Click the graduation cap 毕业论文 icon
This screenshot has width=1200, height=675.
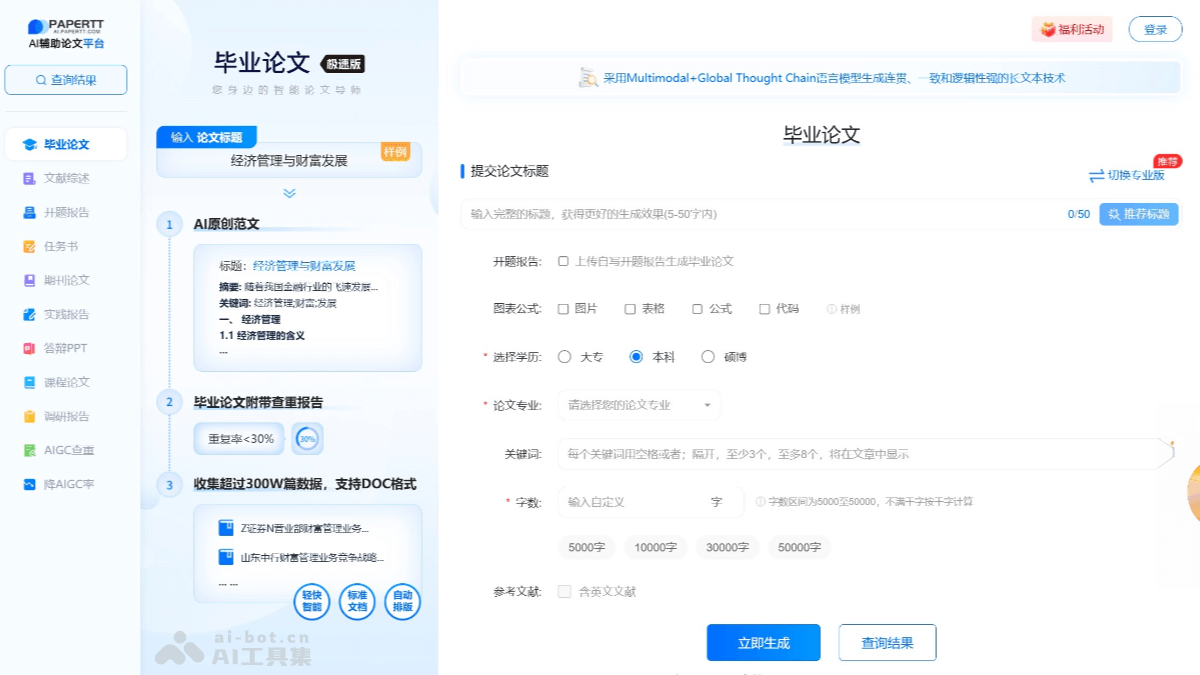coord(29,145)
